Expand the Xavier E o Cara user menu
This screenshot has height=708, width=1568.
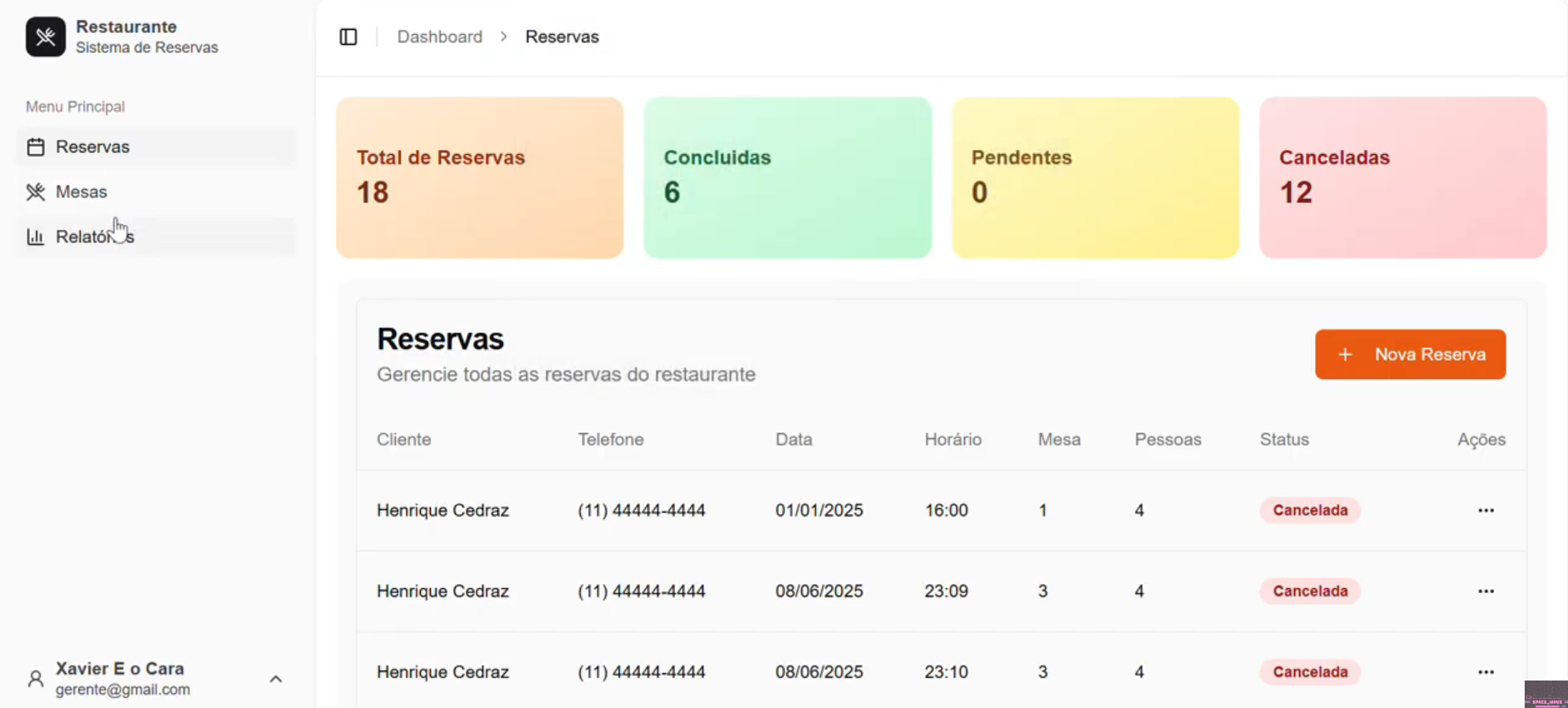click(276, 679)
